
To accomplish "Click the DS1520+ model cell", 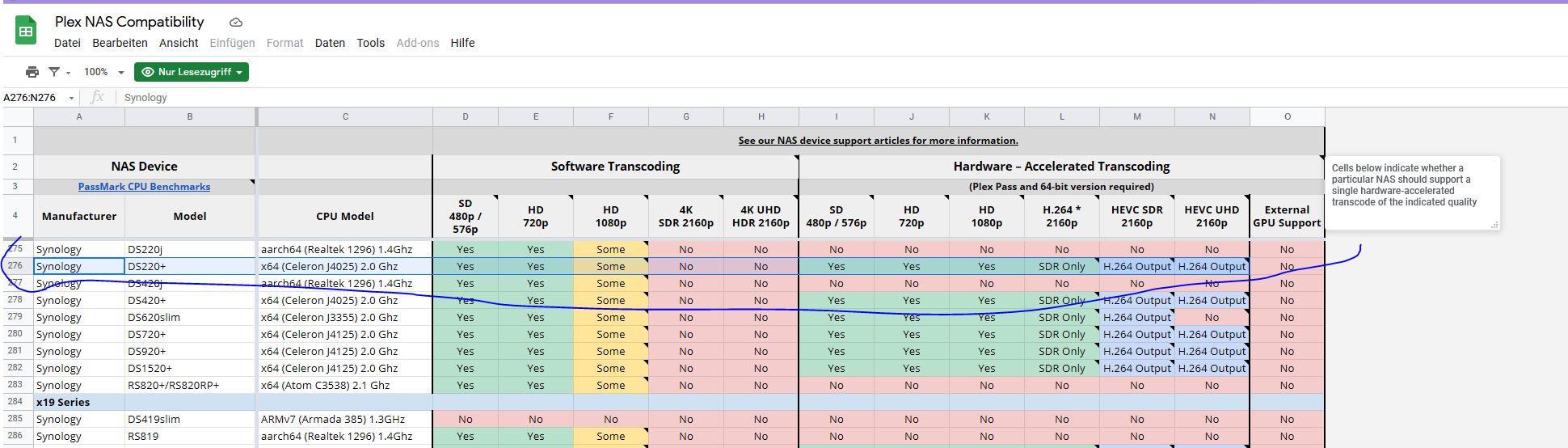I will [x=190, y=368].
